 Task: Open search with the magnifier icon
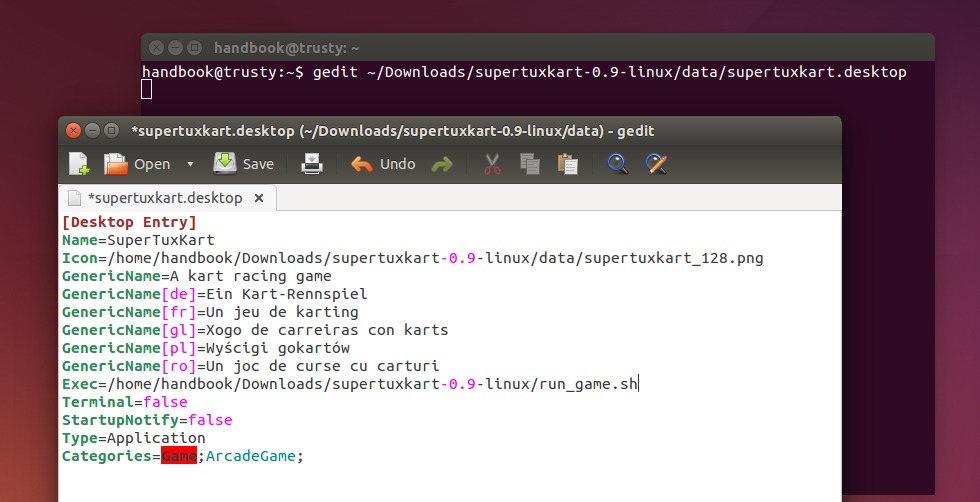click(x=618, y=164)
